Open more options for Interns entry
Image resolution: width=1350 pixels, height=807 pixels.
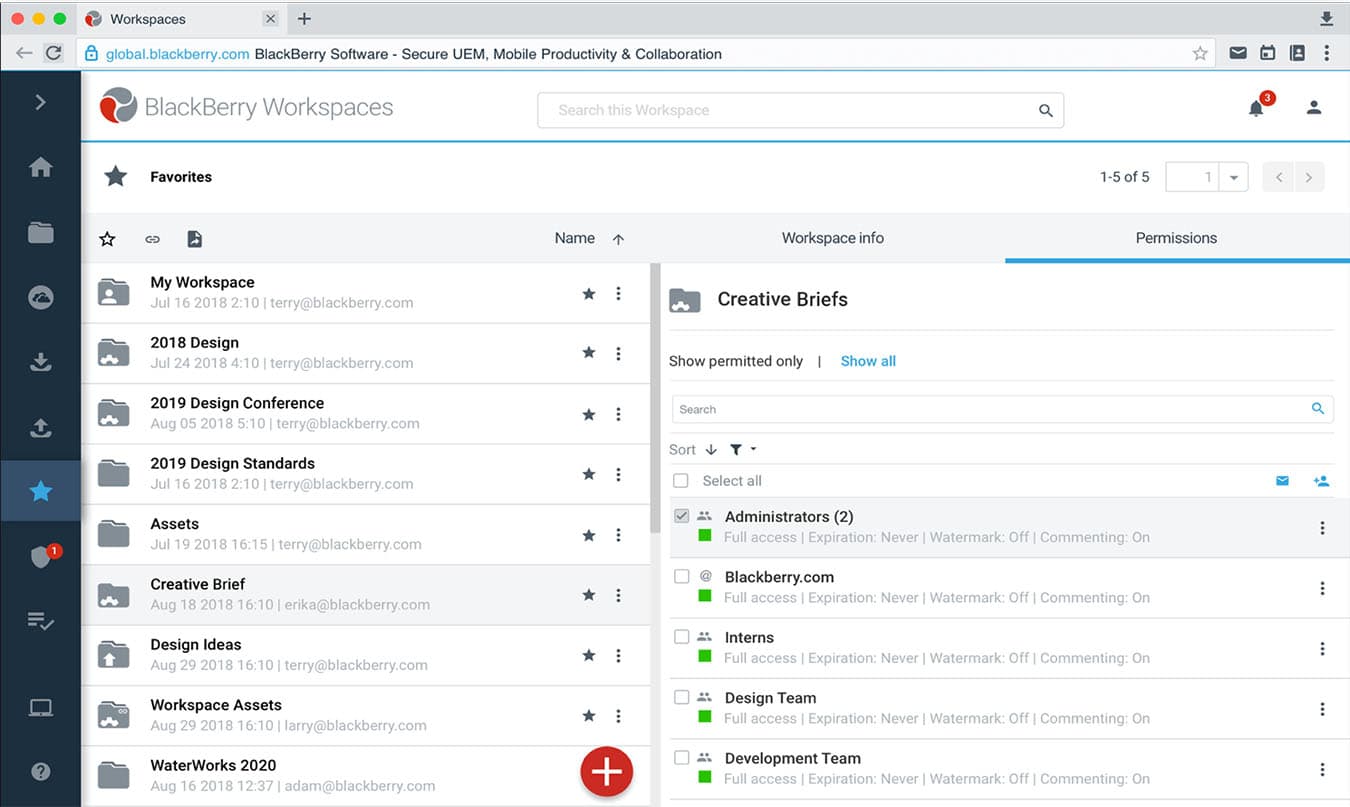(x=1322, y=649)
